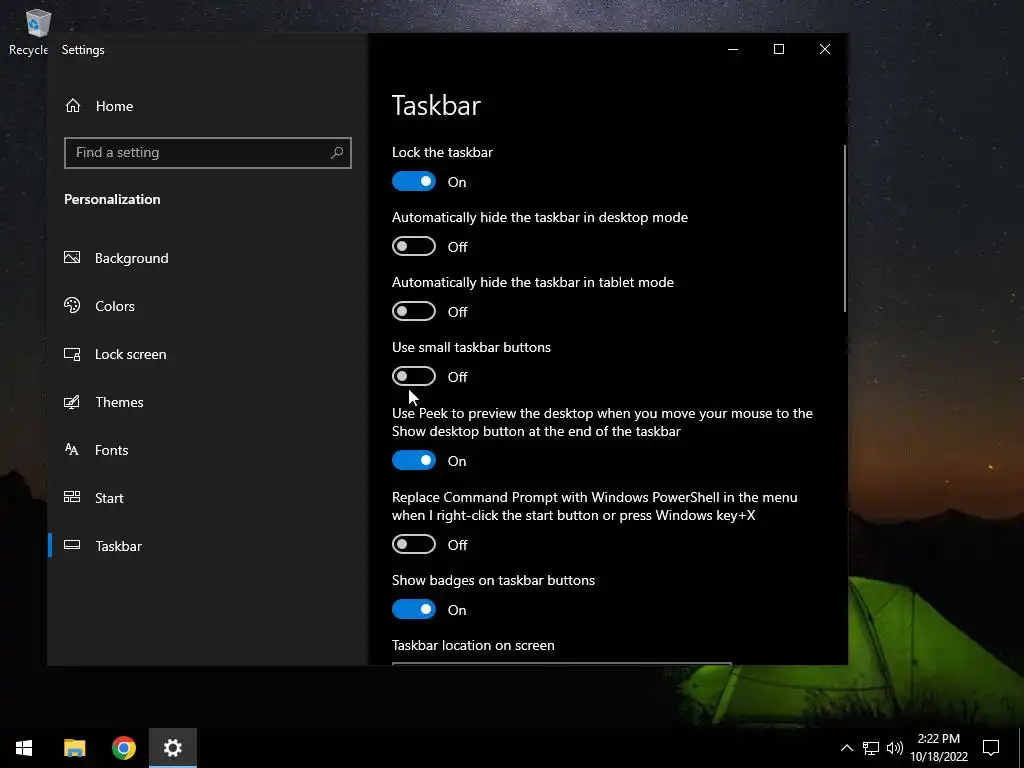Click the Taskbar icon in sidebar

tap(72, 545)
